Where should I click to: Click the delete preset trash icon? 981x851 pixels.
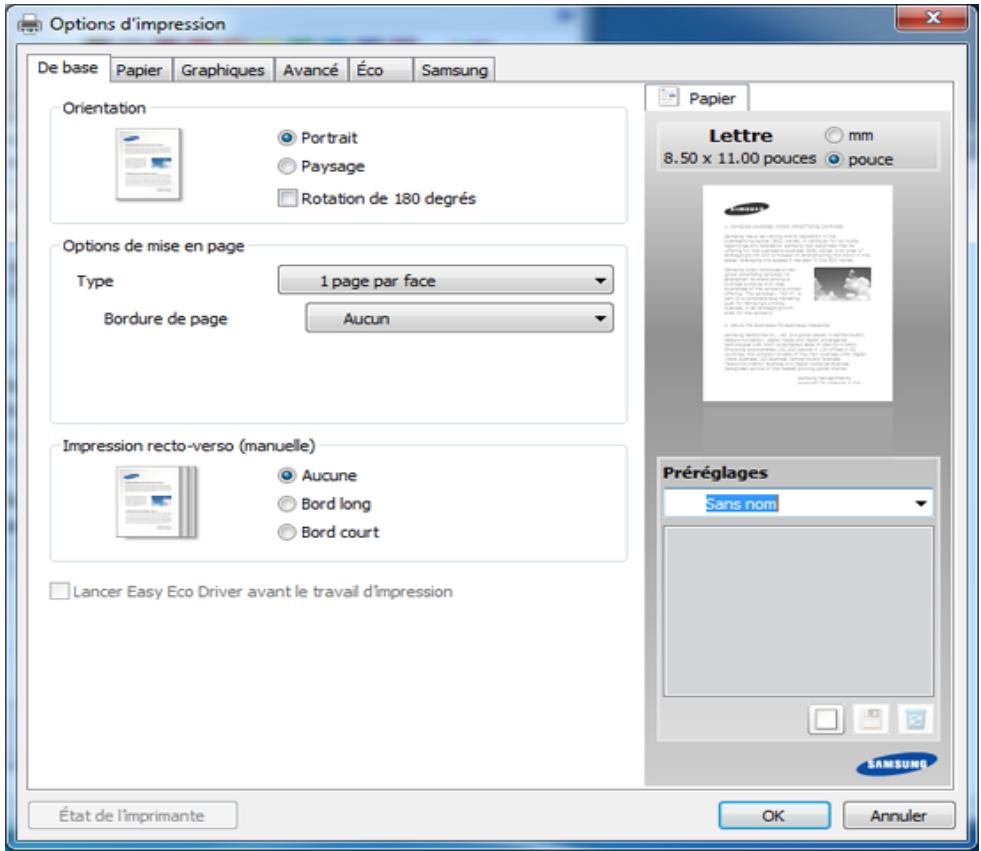(917, 717)
